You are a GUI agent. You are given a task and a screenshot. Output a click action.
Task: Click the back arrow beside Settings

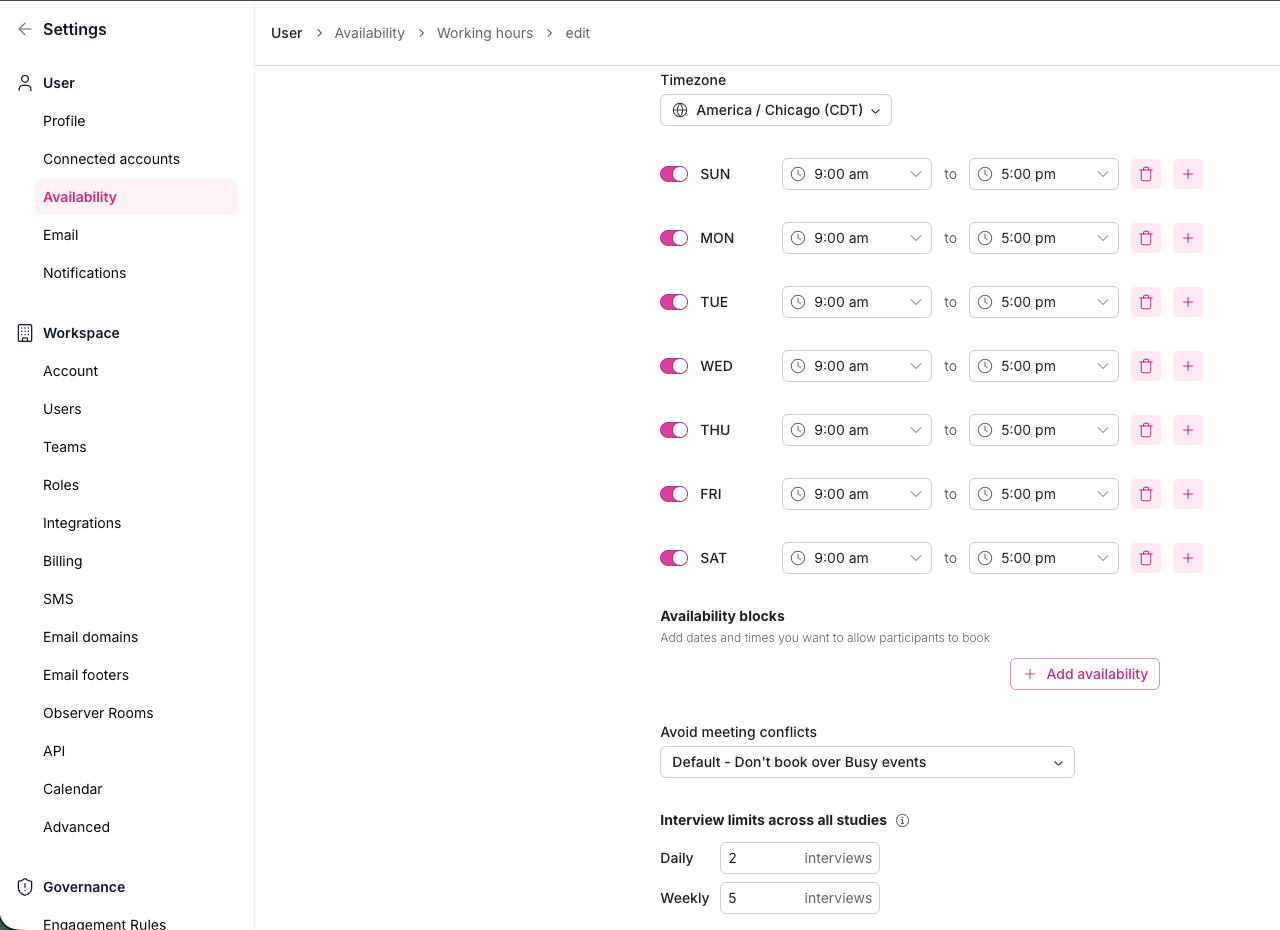[25, 29]
